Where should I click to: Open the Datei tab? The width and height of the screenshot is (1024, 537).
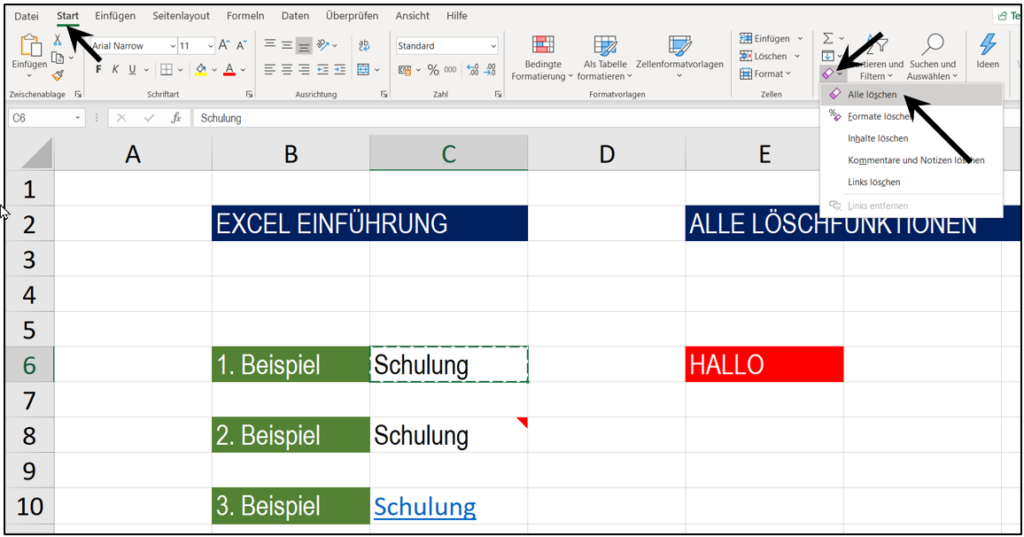coord(27,16)
